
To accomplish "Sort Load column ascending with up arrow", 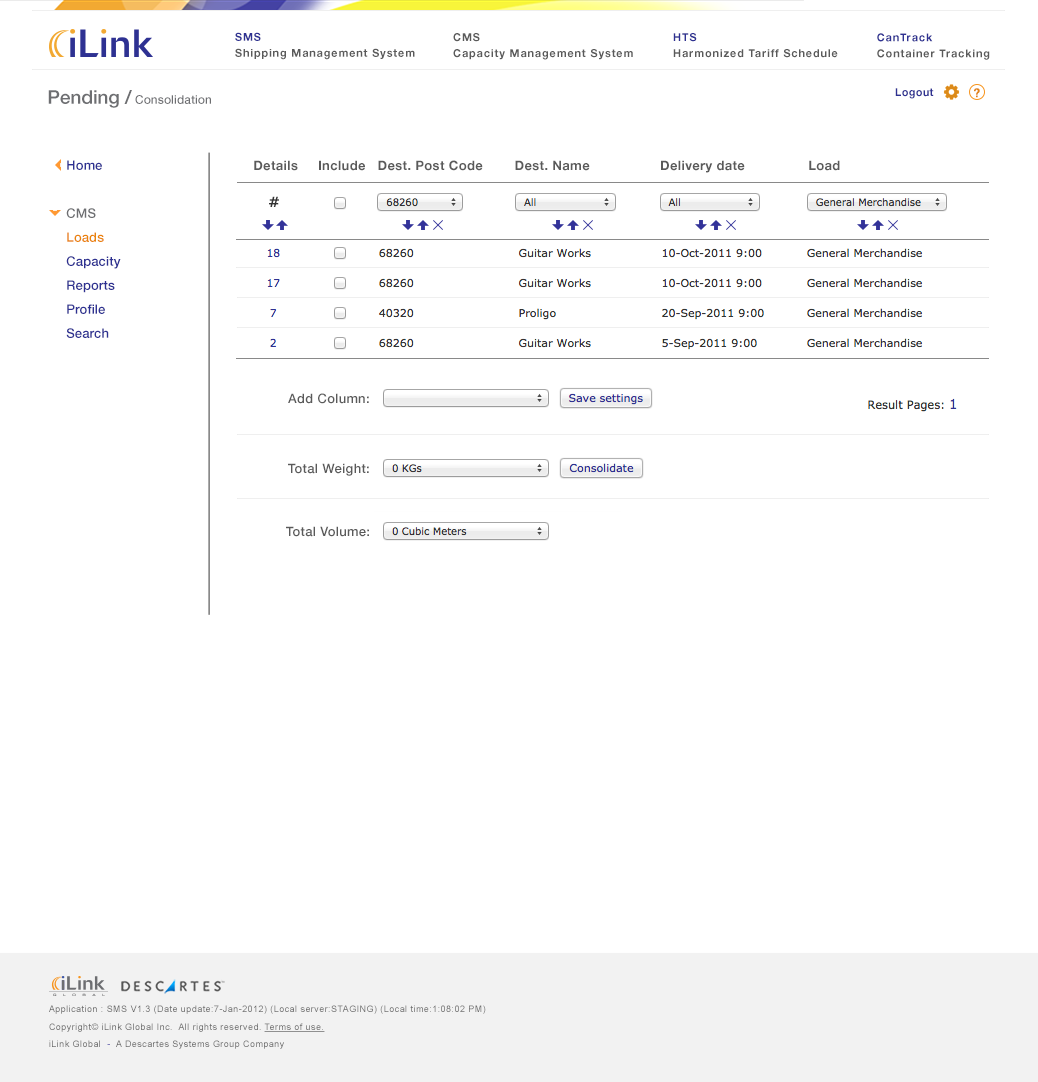I will click(x=878, y=226).
